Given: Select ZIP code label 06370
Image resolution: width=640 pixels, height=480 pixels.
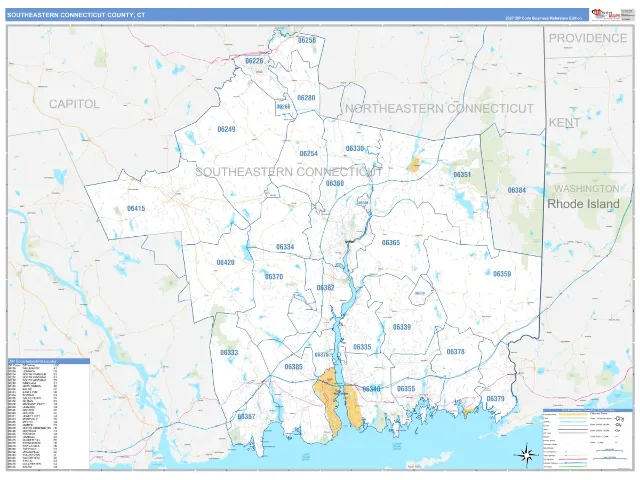Looking at the screenshot, I should click(274, 276).
